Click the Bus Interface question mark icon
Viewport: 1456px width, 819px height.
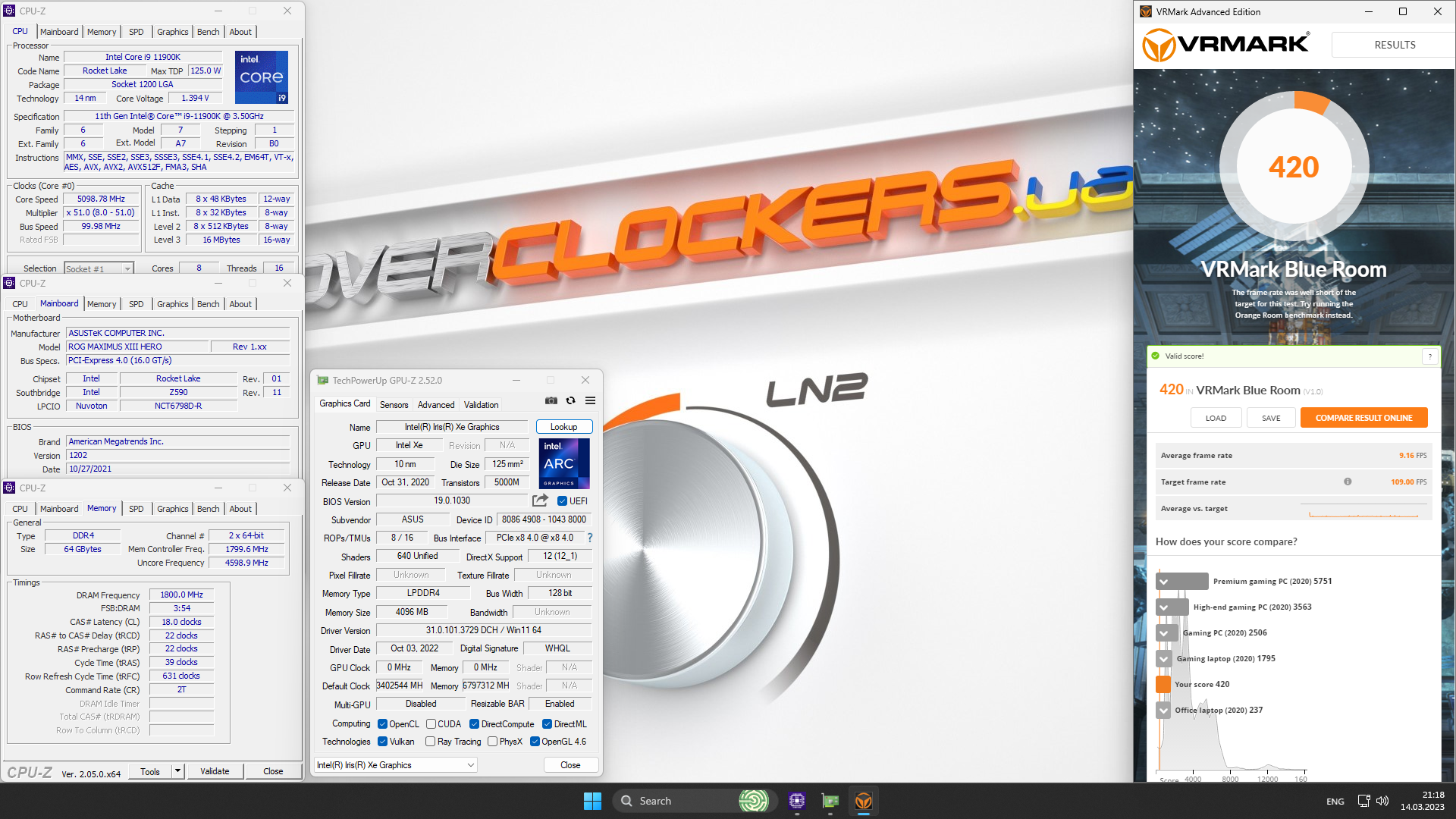590,538
